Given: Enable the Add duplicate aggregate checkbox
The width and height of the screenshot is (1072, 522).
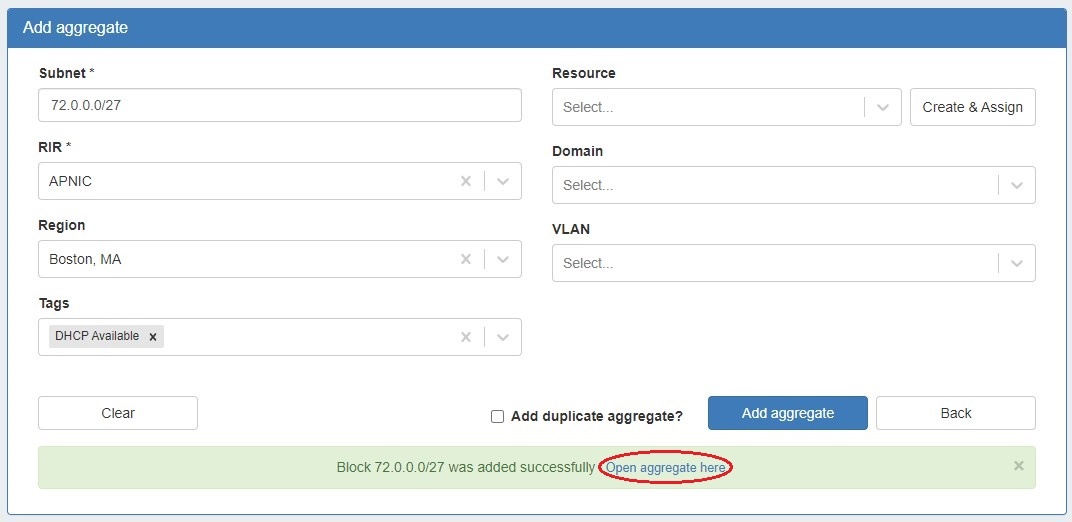Looking at the screenshot, I should (497, 416).
